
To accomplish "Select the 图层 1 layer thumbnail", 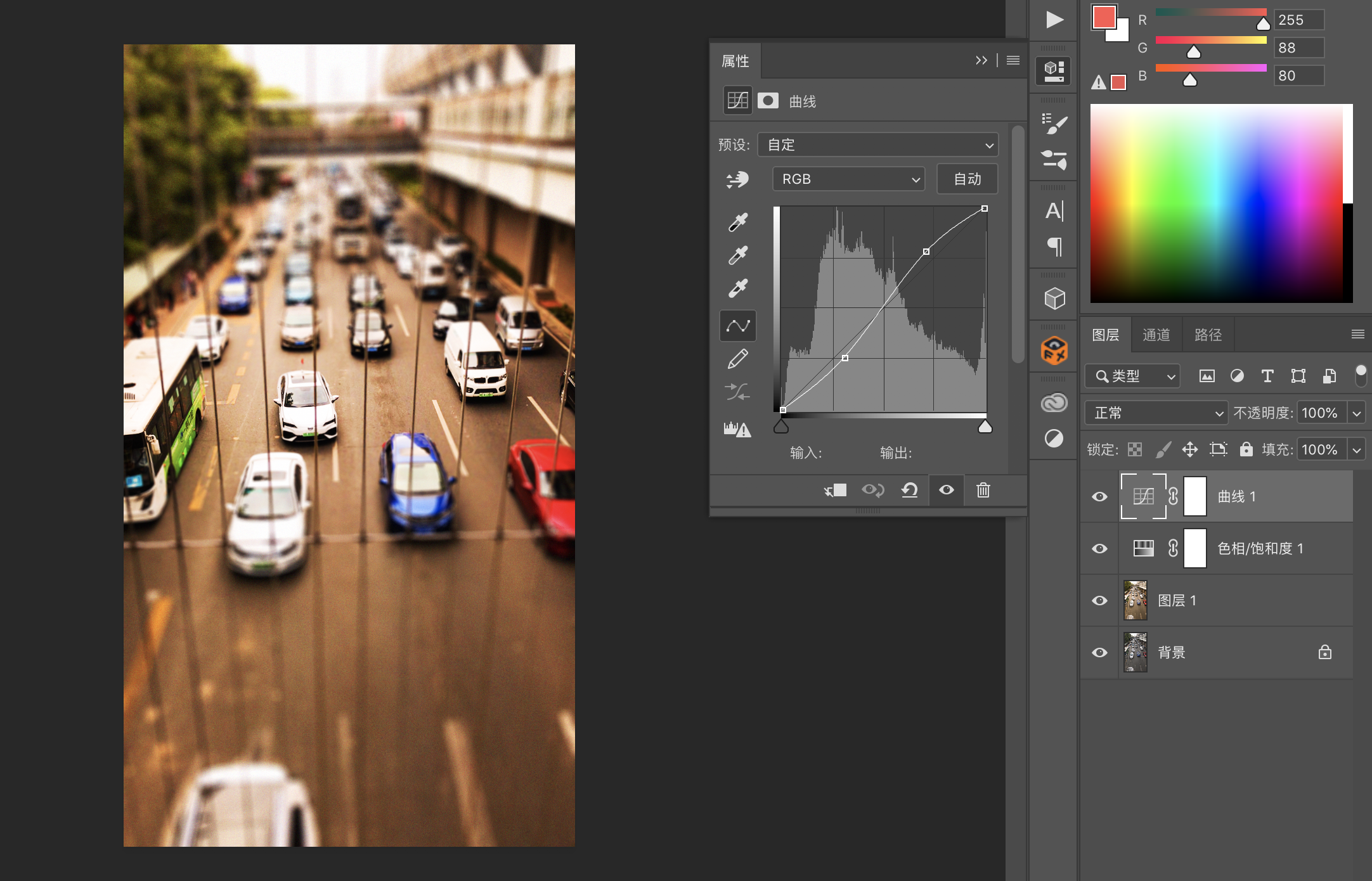I will [x=1135, y=601].
